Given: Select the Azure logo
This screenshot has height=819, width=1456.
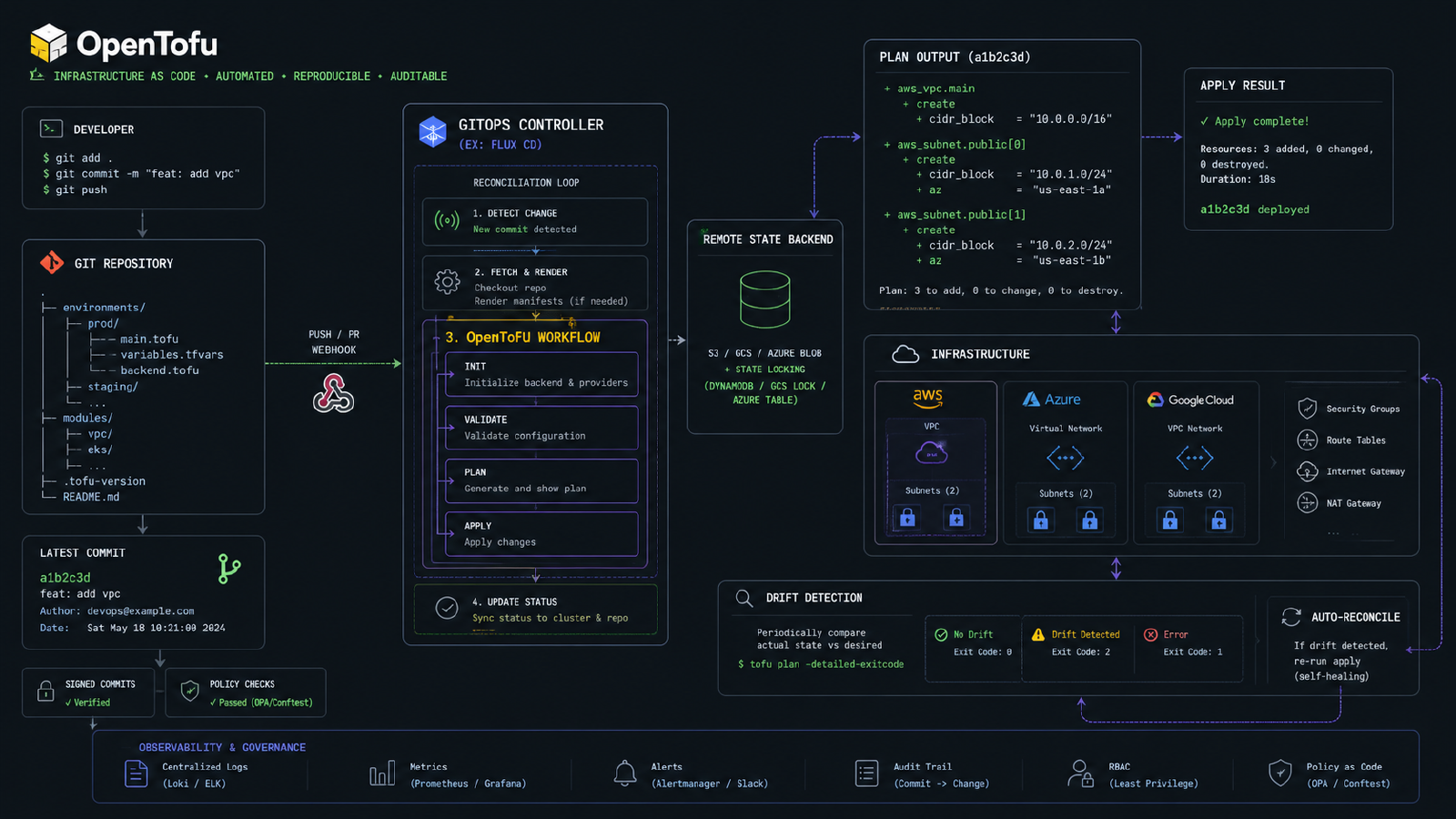Looking at the screenshot, I should click(x=1051, y=399).
